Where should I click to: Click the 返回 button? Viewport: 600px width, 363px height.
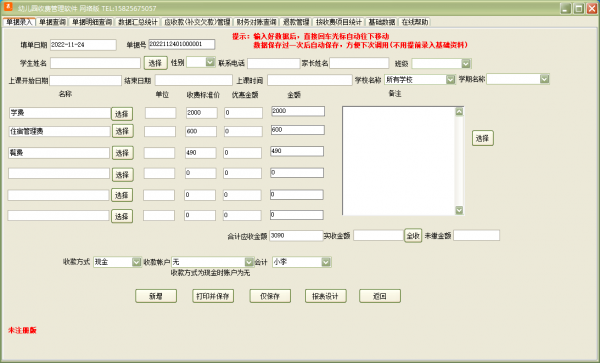coord(380,296)
